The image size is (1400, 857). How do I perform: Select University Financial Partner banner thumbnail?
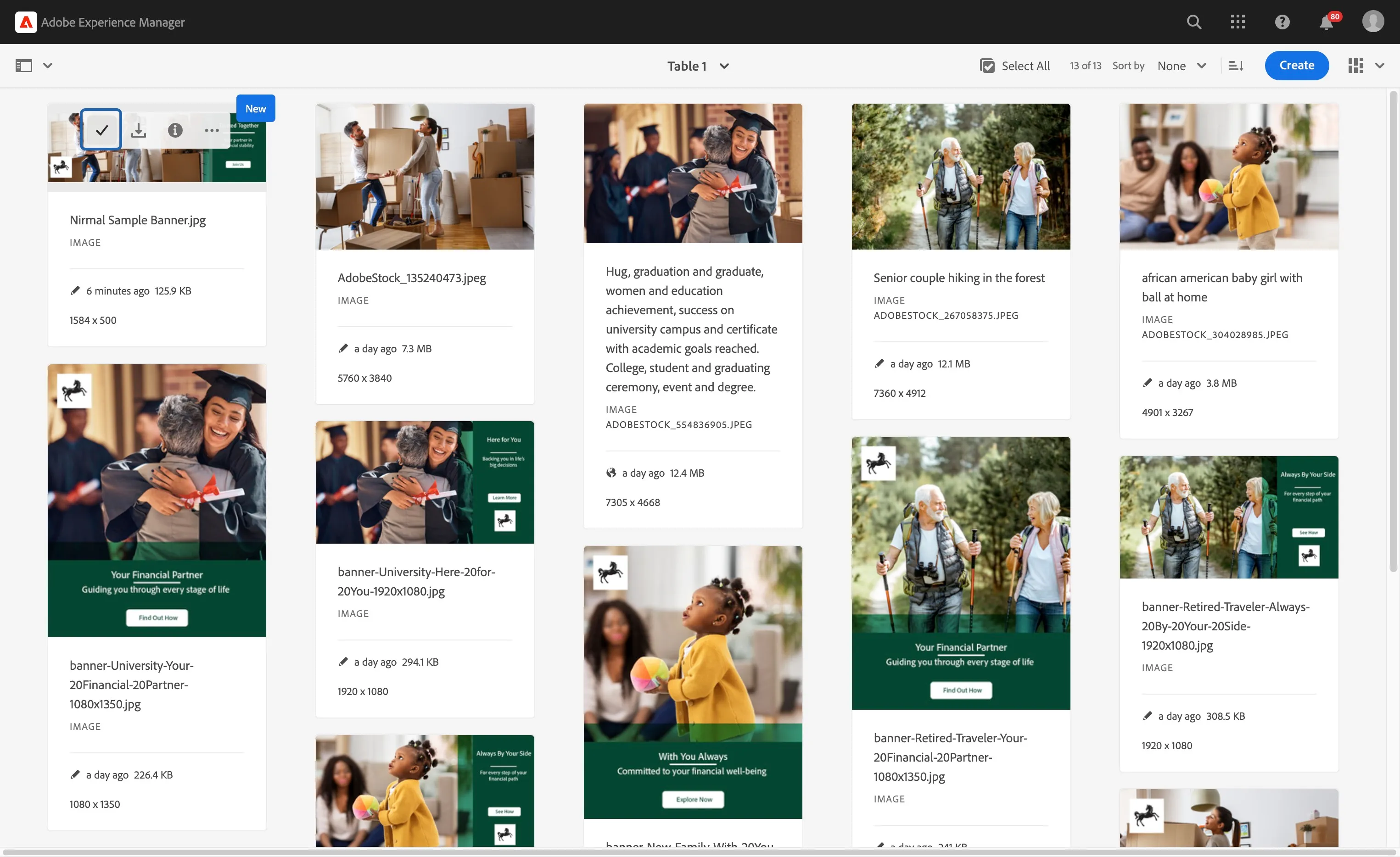tap(157, 501)
